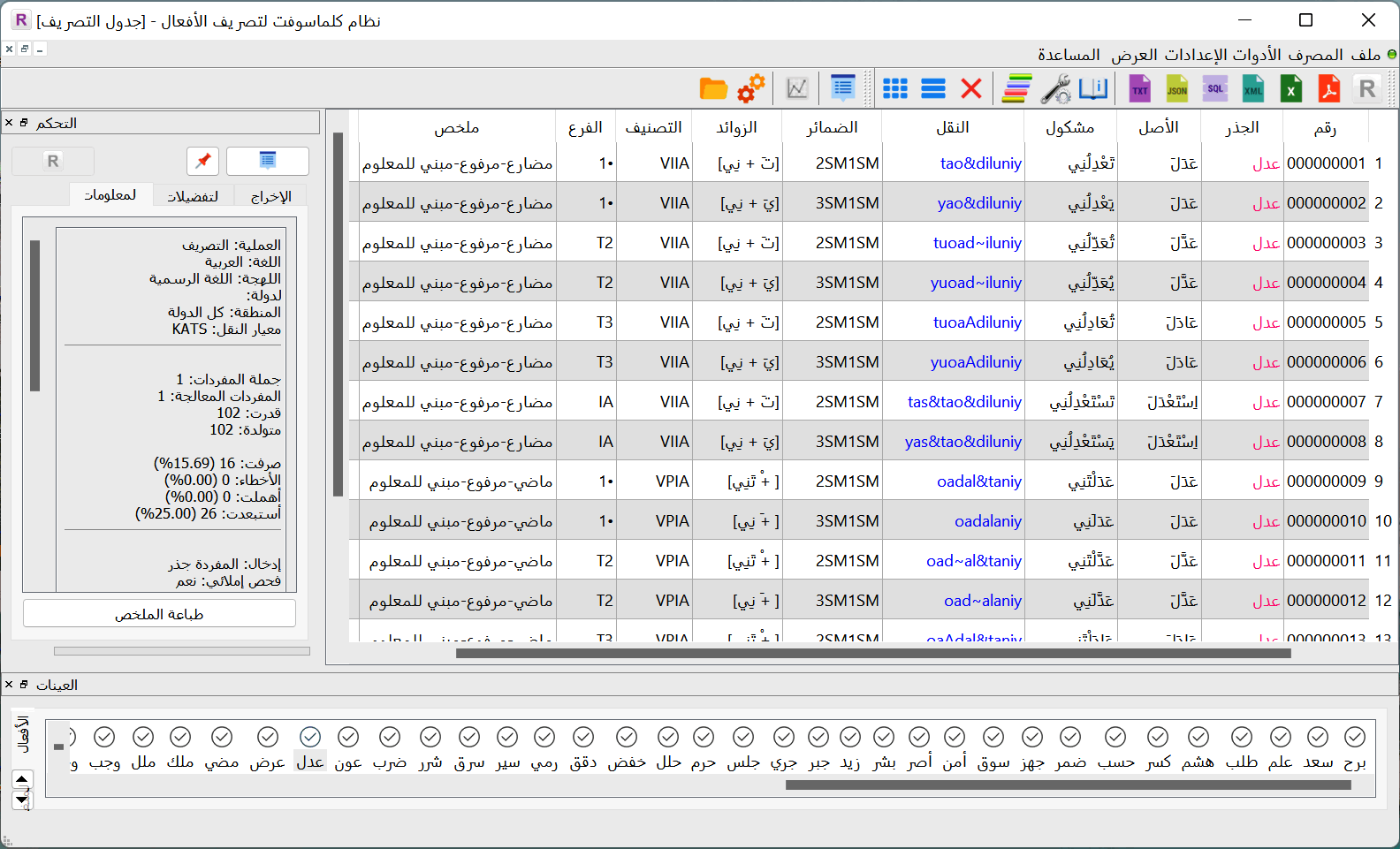Click the verb samples horizontal scrollbar
This screenshot has width=1400, height=849.
point(1069,785)
